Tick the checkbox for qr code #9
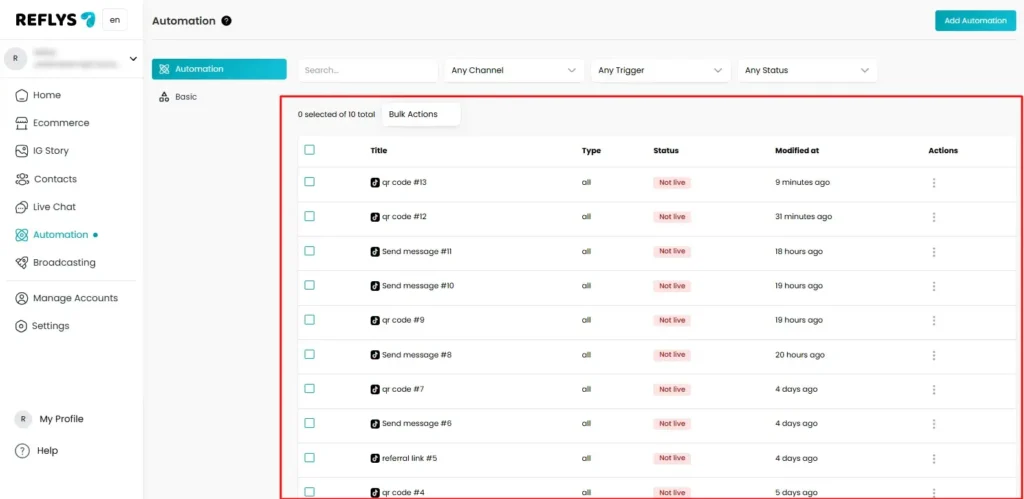1024x499 pixels. click(310, 319)
